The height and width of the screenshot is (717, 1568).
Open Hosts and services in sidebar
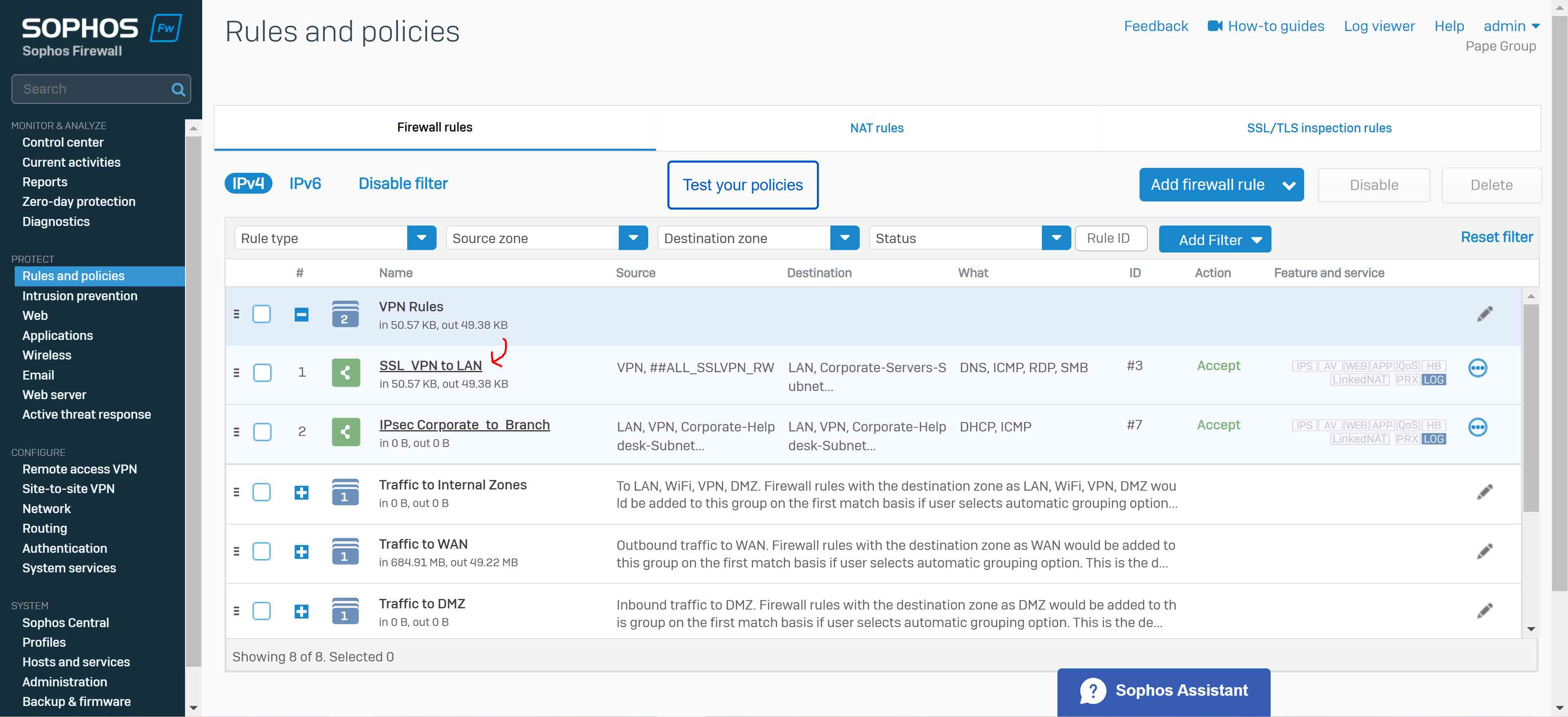pyautogui.click(x=76, y=661)
